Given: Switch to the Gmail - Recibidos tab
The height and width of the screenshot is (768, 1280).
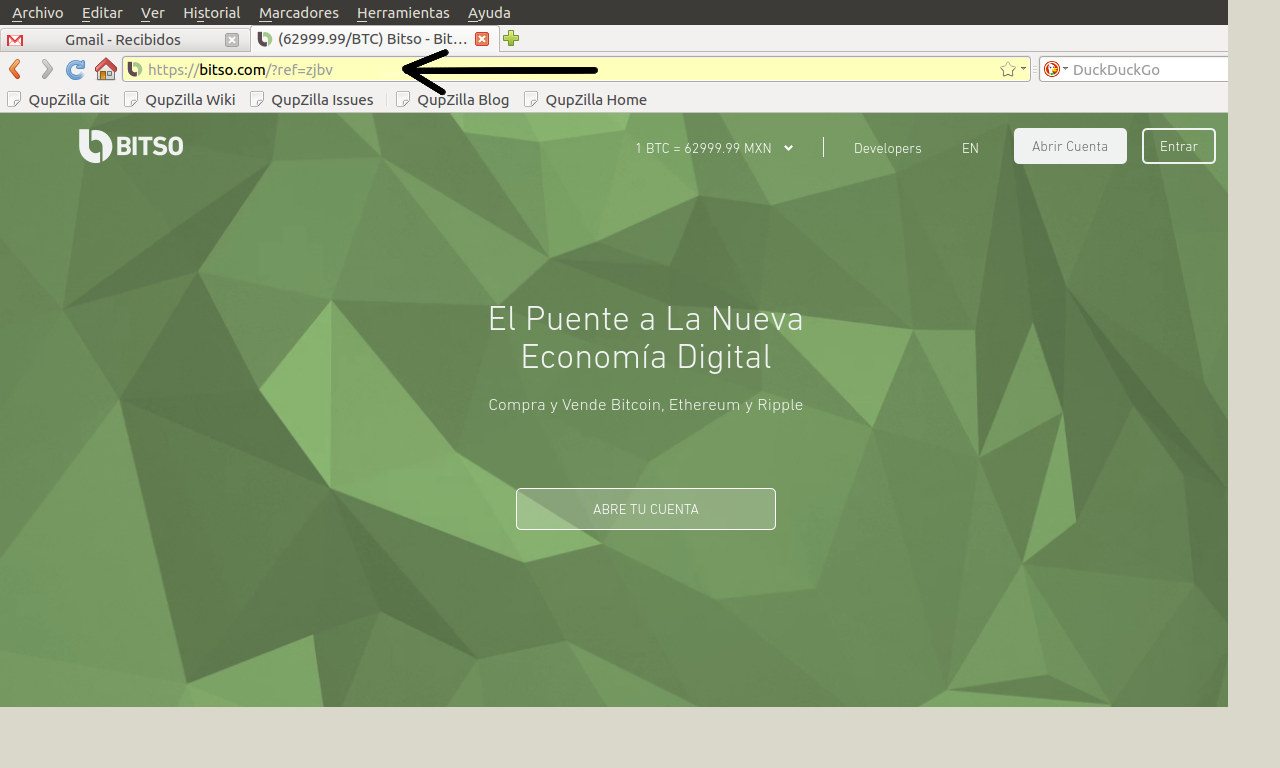Looking at the screenshot, I should [123, 40].
